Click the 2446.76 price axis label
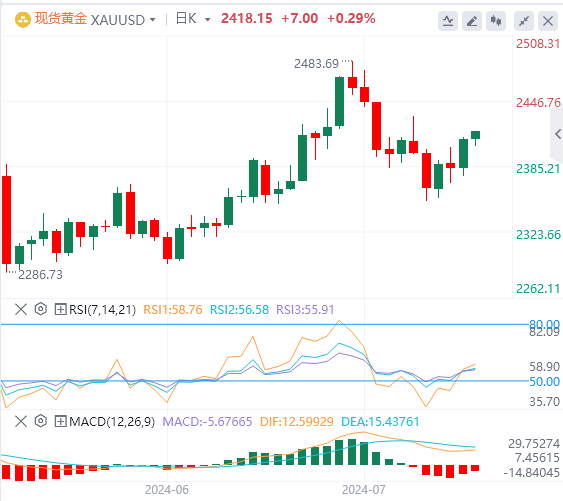 (538, 103)
